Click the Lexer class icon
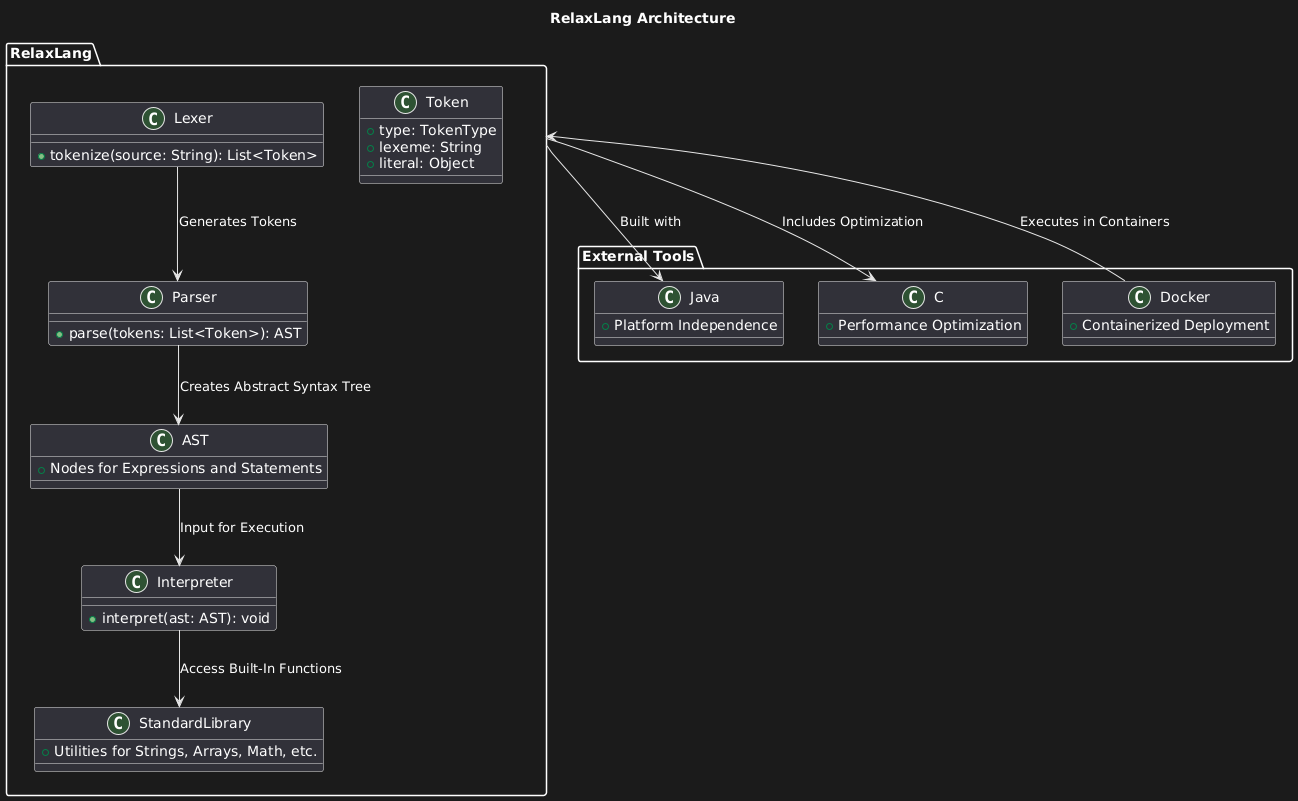Image resolution: width=1298 pixels, height=801 pixels. click(x=153, y=118)
